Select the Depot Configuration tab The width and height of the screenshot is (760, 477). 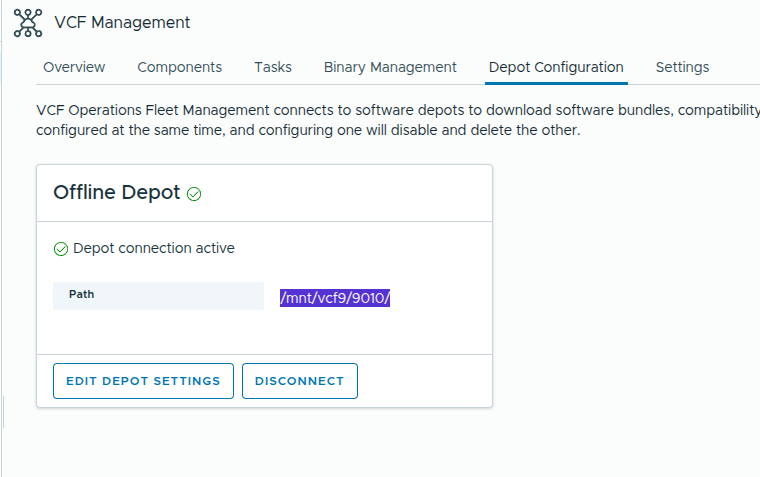point(556,67)
